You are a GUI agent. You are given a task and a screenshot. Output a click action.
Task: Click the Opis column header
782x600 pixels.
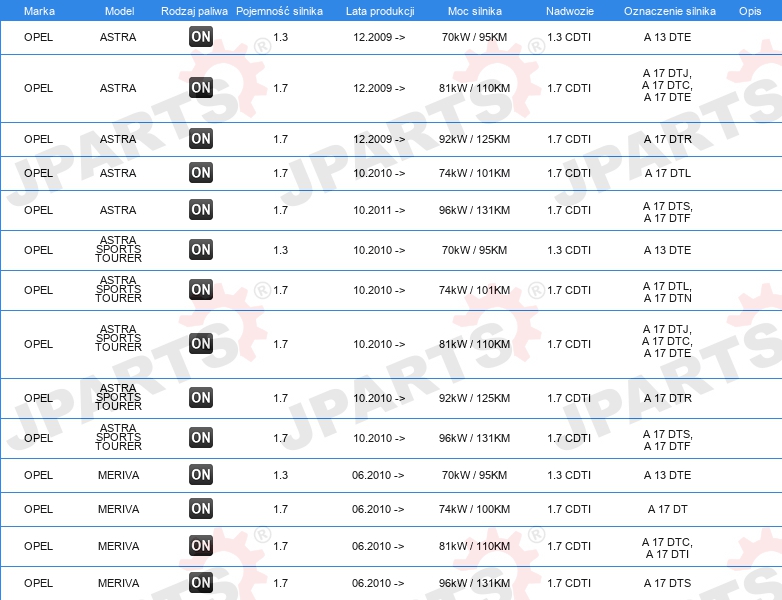[x=750, y=11]
